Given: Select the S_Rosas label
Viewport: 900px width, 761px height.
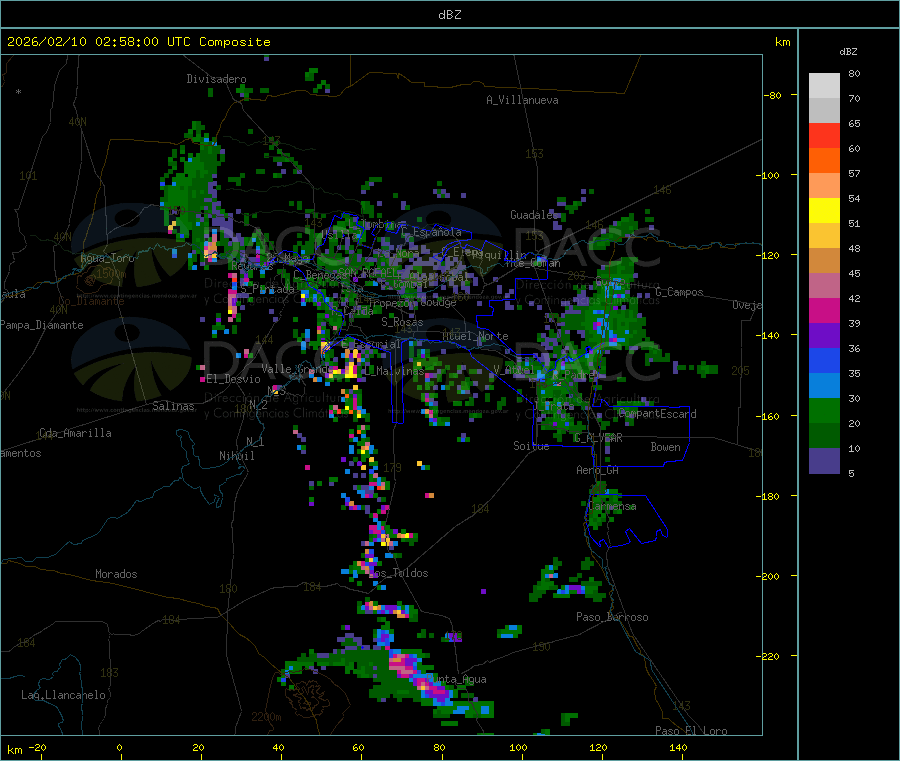Looking at the screenshot, I should [402, 323].
